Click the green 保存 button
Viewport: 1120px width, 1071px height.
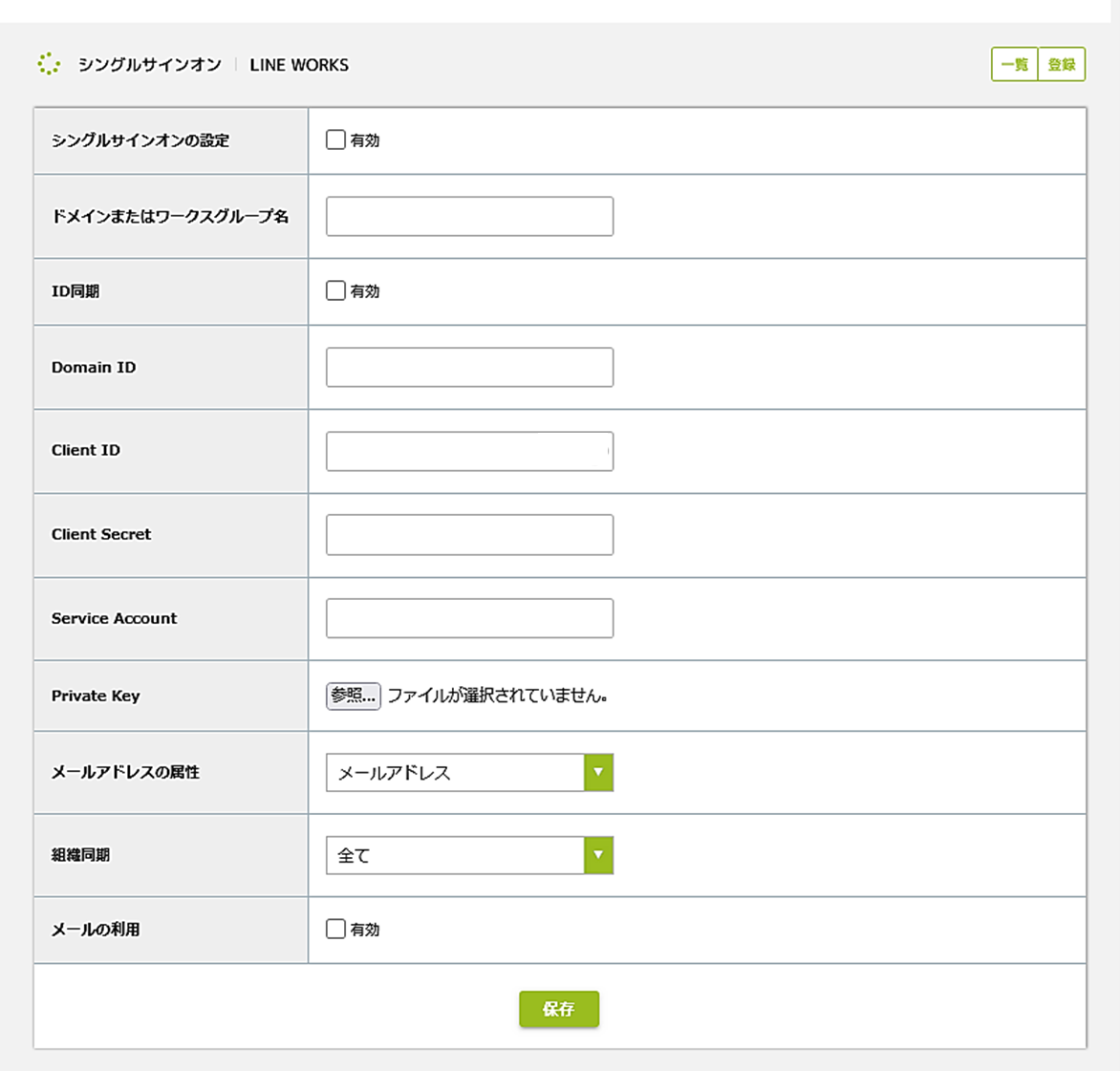coord(559,1008)
